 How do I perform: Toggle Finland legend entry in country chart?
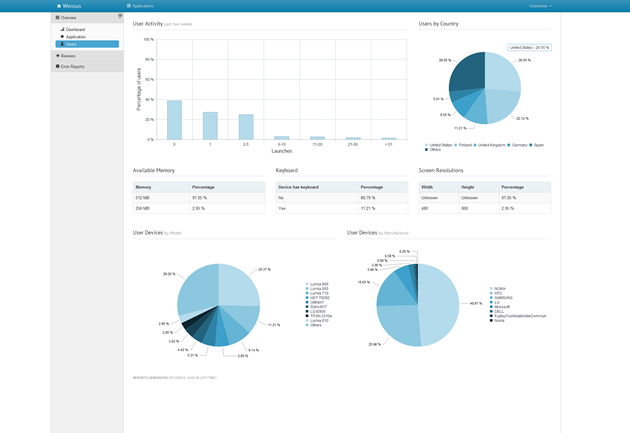point(465,144)
